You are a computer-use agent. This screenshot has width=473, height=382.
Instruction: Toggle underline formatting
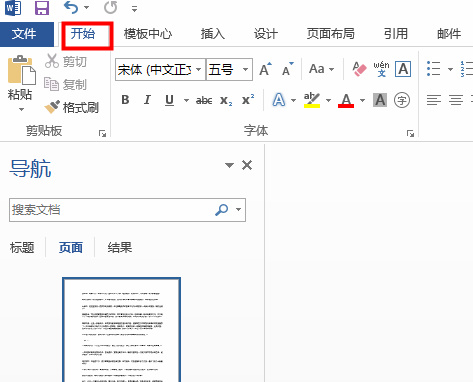(x=169, y=100)
